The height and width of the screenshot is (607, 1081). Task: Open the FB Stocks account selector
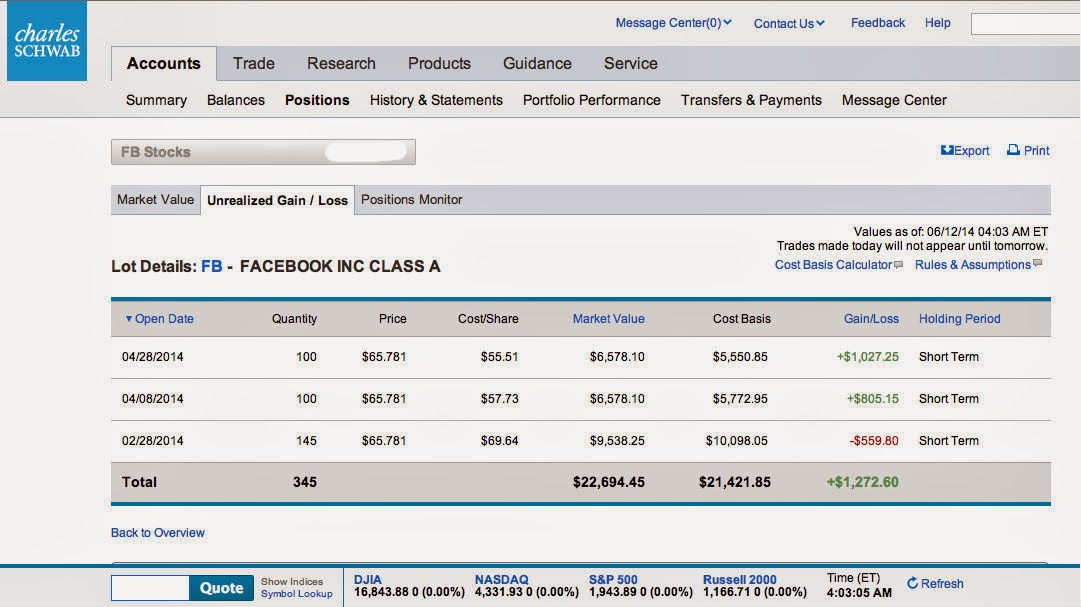(263, 152)
